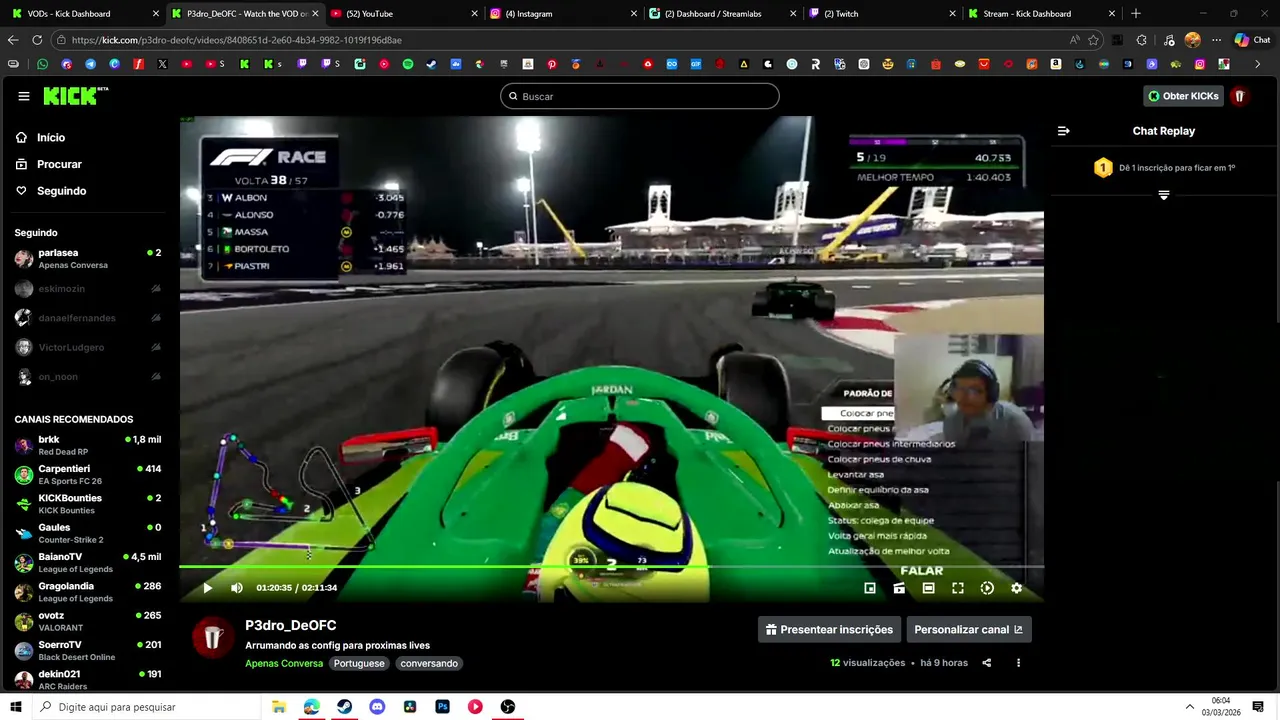This screenshot has height=720, width=1280.
Task: Switch to Dashboard / Streamlabs tab
Action: click(723, 14)
